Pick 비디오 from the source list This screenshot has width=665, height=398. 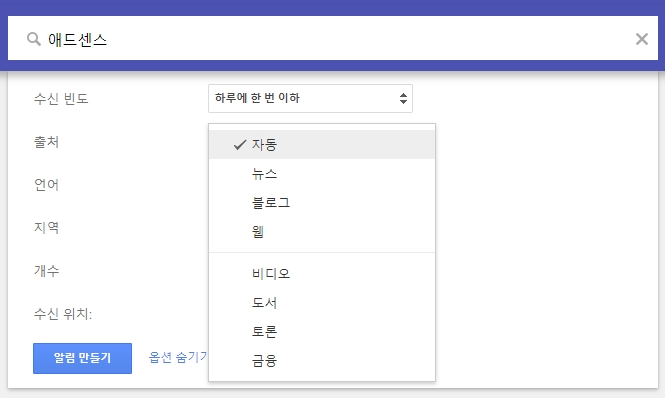322,274
